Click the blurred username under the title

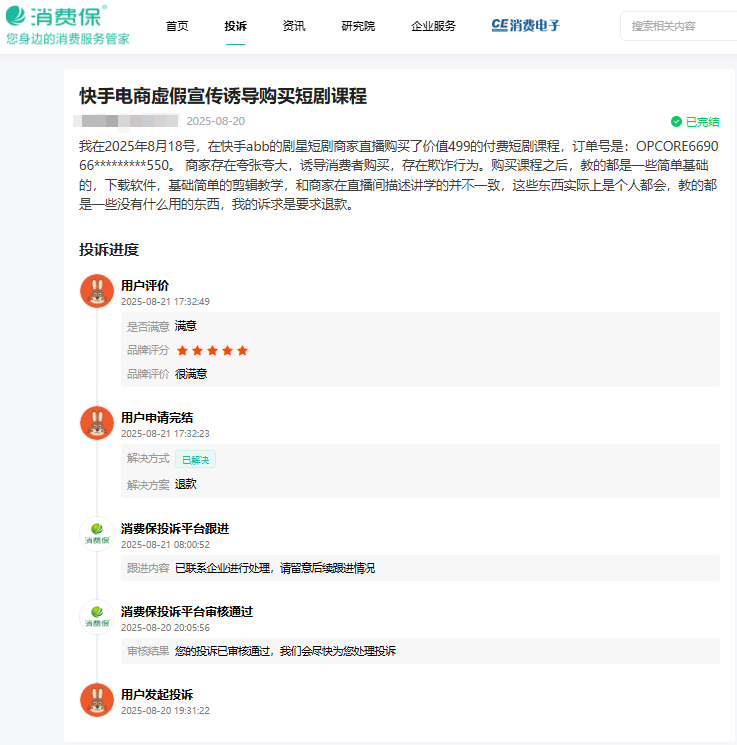click(x=128, y=121)
